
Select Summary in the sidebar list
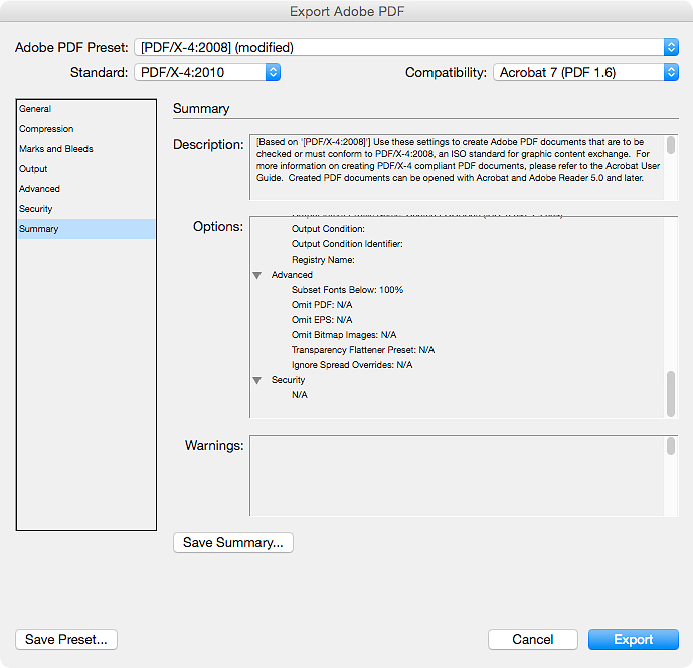86,229
